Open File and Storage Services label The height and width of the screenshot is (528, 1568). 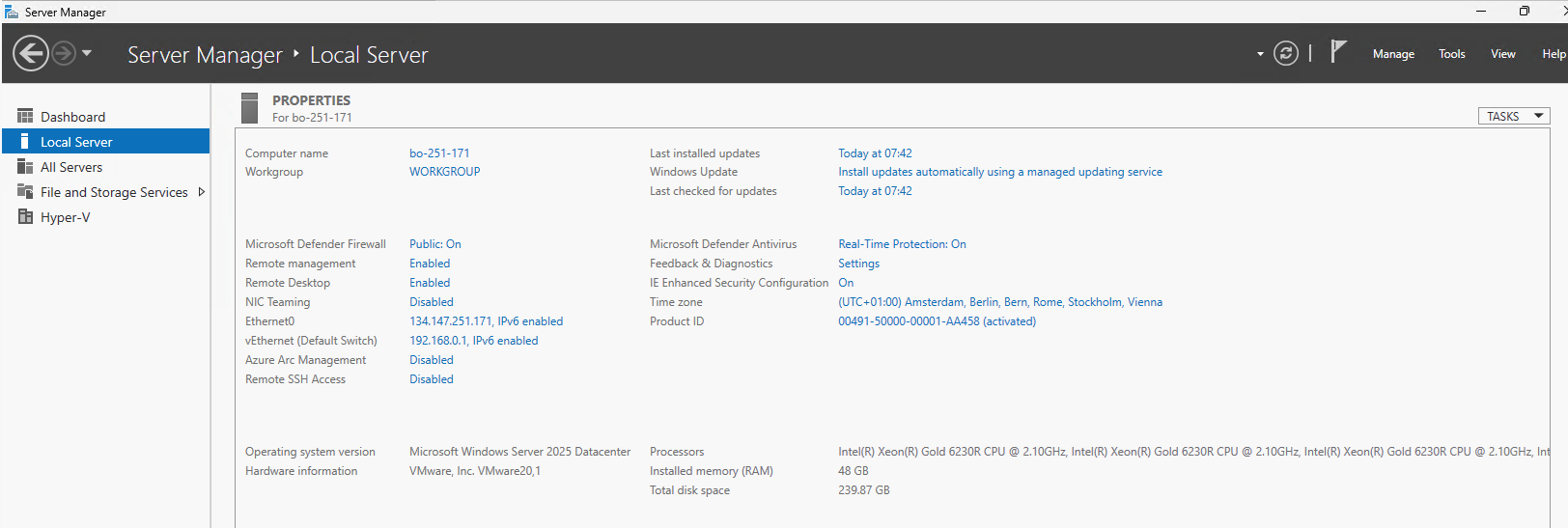tap(114, 192)
